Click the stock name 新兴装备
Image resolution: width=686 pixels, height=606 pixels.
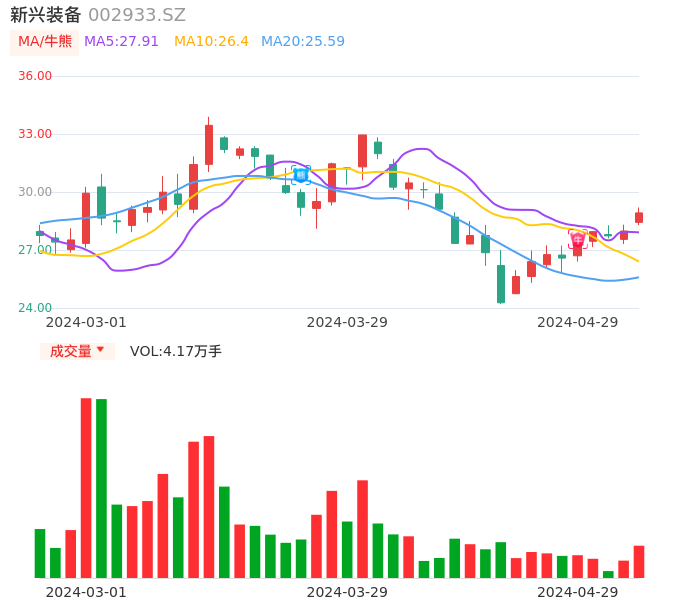[x=45, y=15]
